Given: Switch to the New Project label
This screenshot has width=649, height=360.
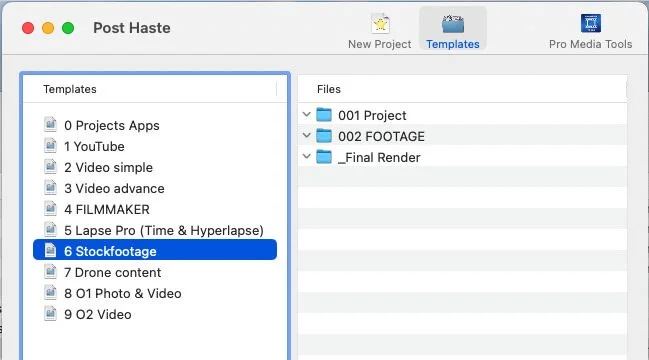Looking at the screenshot, I should (380, 44).
